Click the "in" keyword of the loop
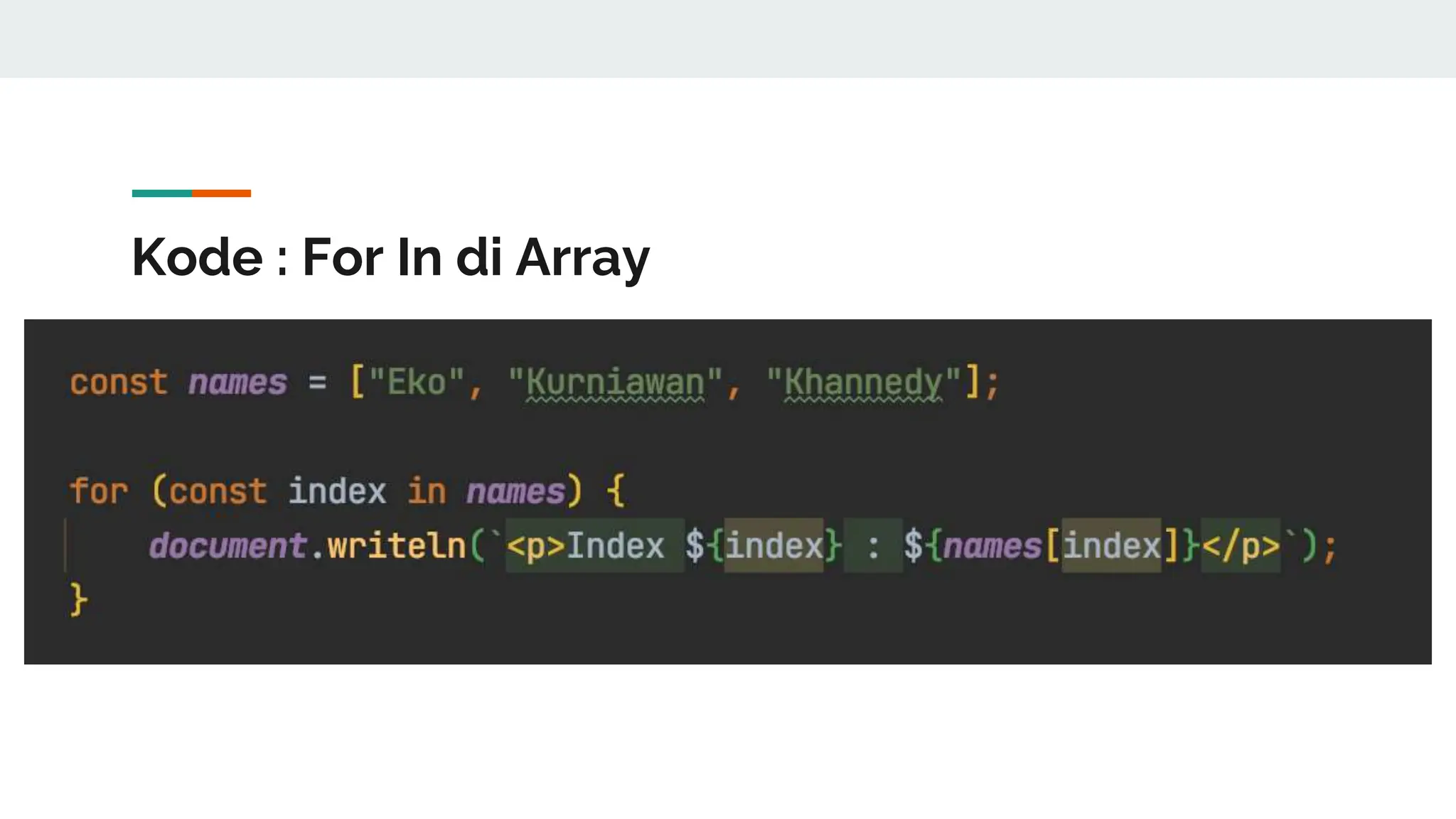Image resolution: width=1456 pixels, height=819 pixels. click(x=427, y=491)
